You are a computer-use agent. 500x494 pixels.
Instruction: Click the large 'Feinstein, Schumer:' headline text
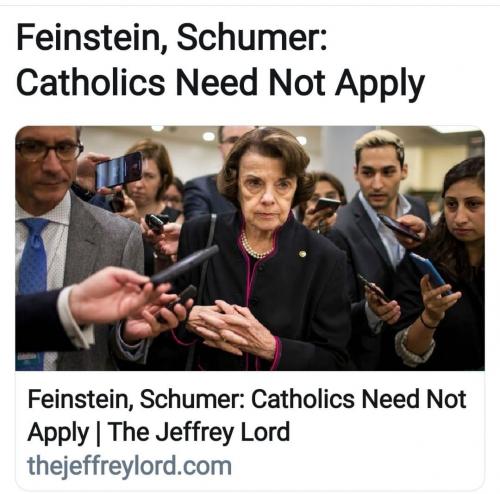(172, 38)
